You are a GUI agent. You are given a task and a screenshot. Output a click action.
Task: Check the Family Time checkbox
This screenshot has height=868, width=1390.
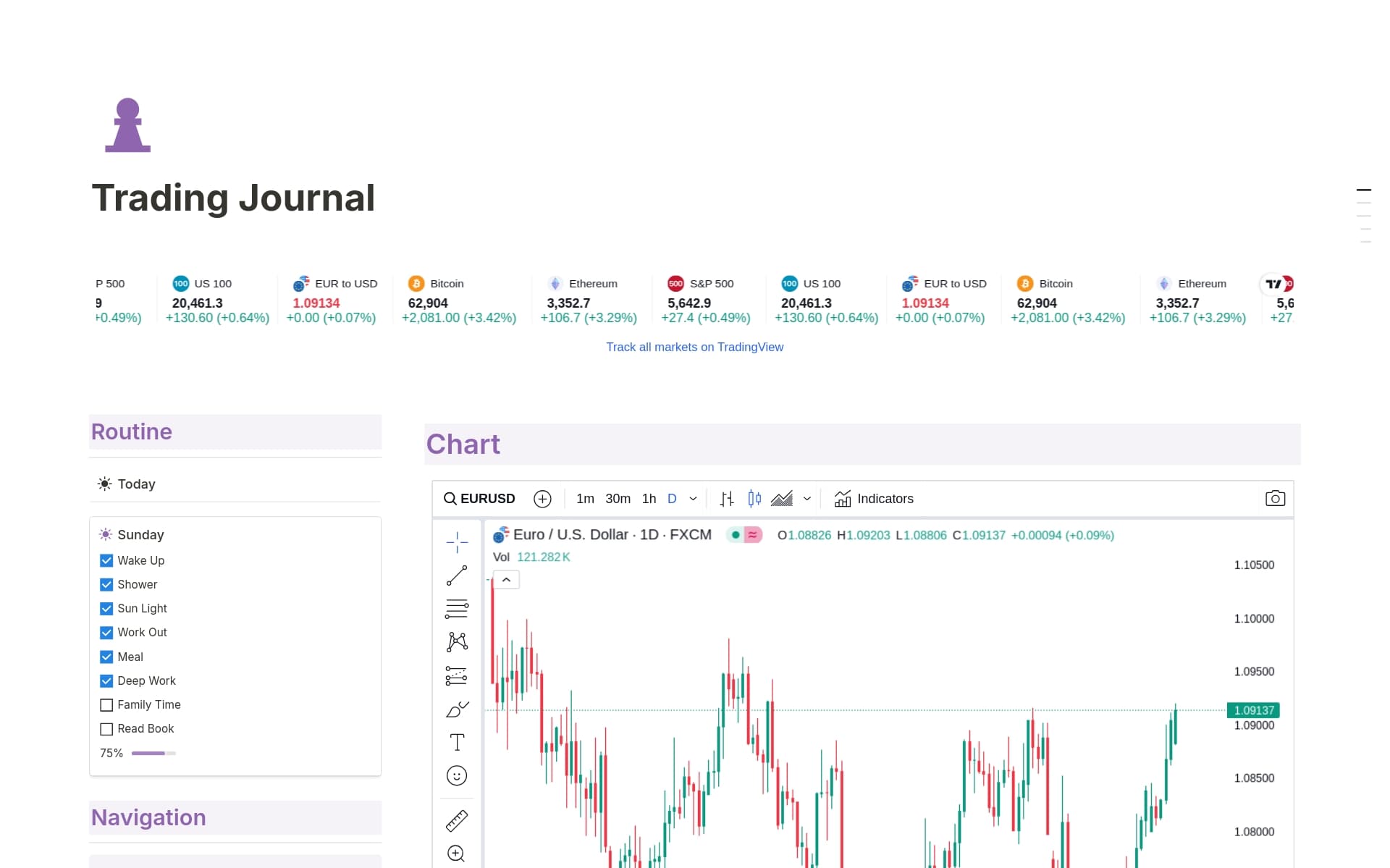[x=106, y=704]
